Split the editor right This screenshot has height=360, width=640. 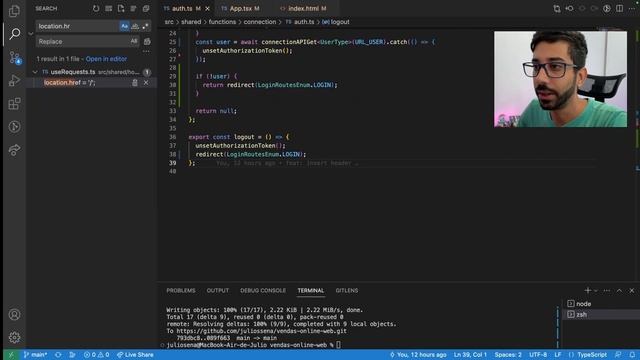click(619, 9)
